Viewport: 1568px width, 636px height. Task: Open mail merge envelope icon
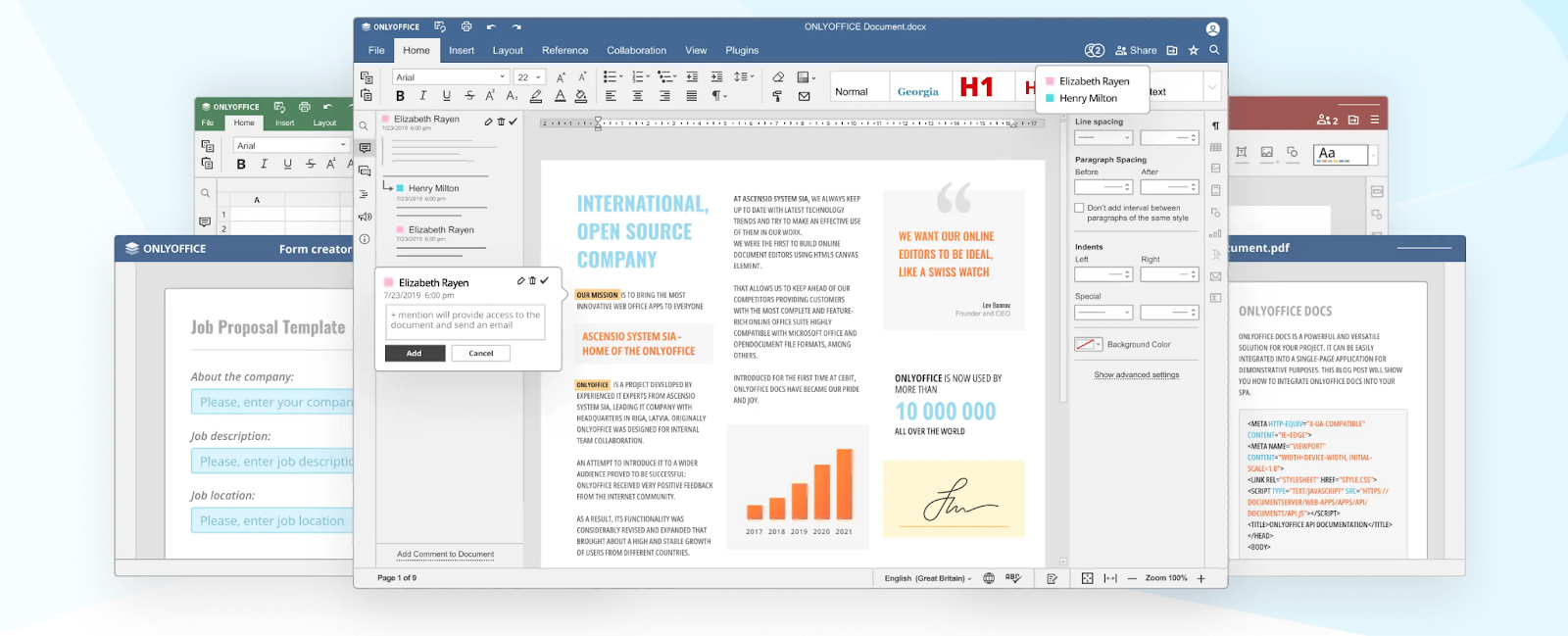[805, 96]
